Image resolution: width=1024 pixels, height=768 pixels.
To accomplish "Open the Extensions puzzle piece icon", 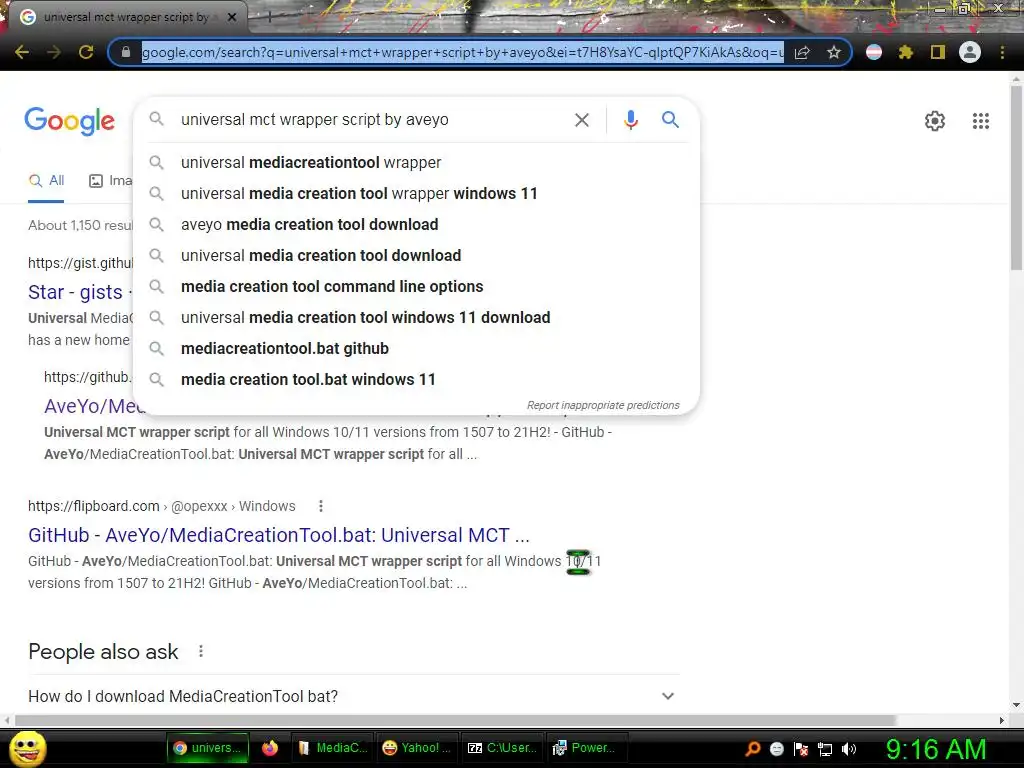I will coord(905,52).
